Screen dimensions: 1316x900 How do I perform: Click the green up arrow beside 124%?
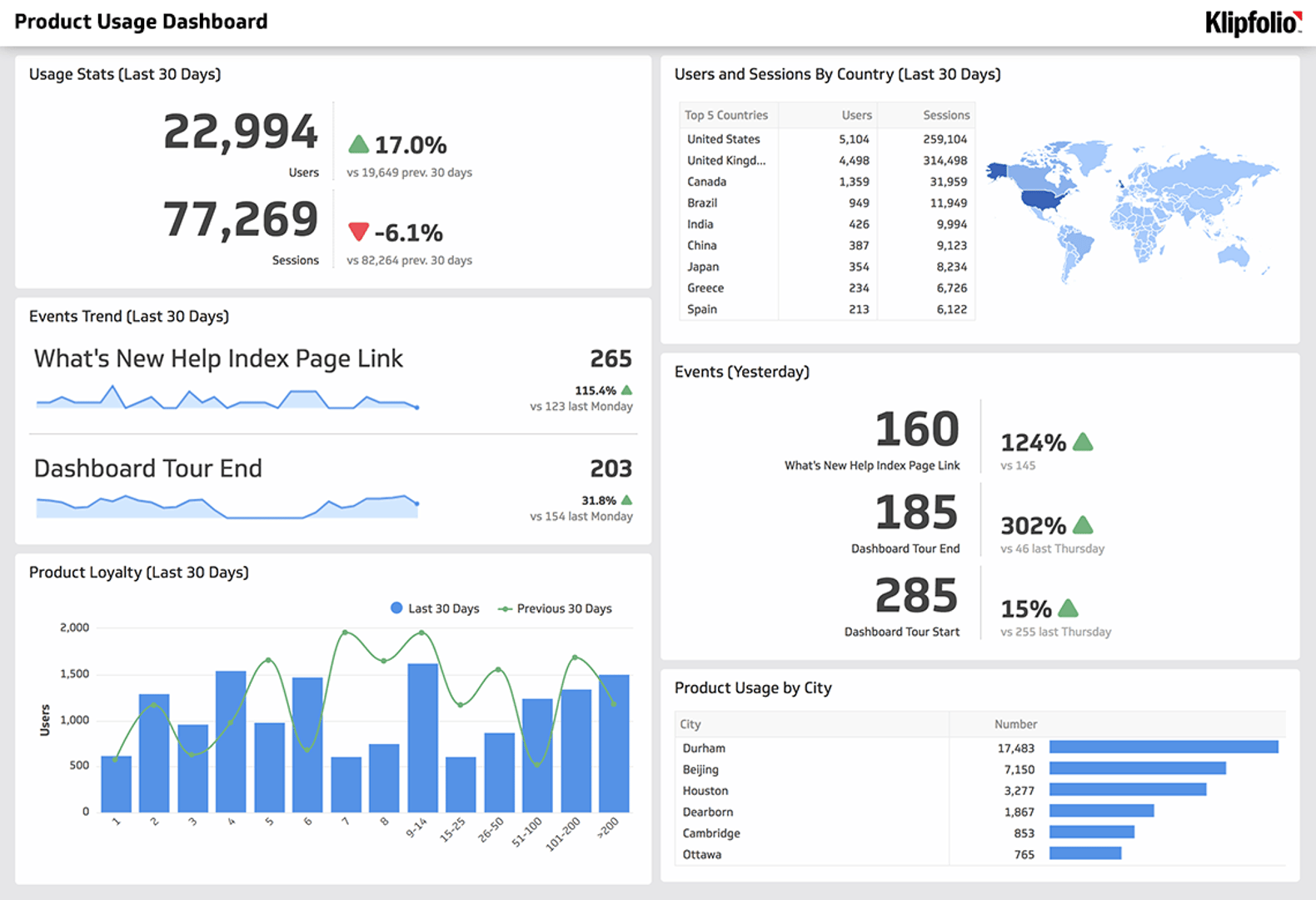[1083, 442]
